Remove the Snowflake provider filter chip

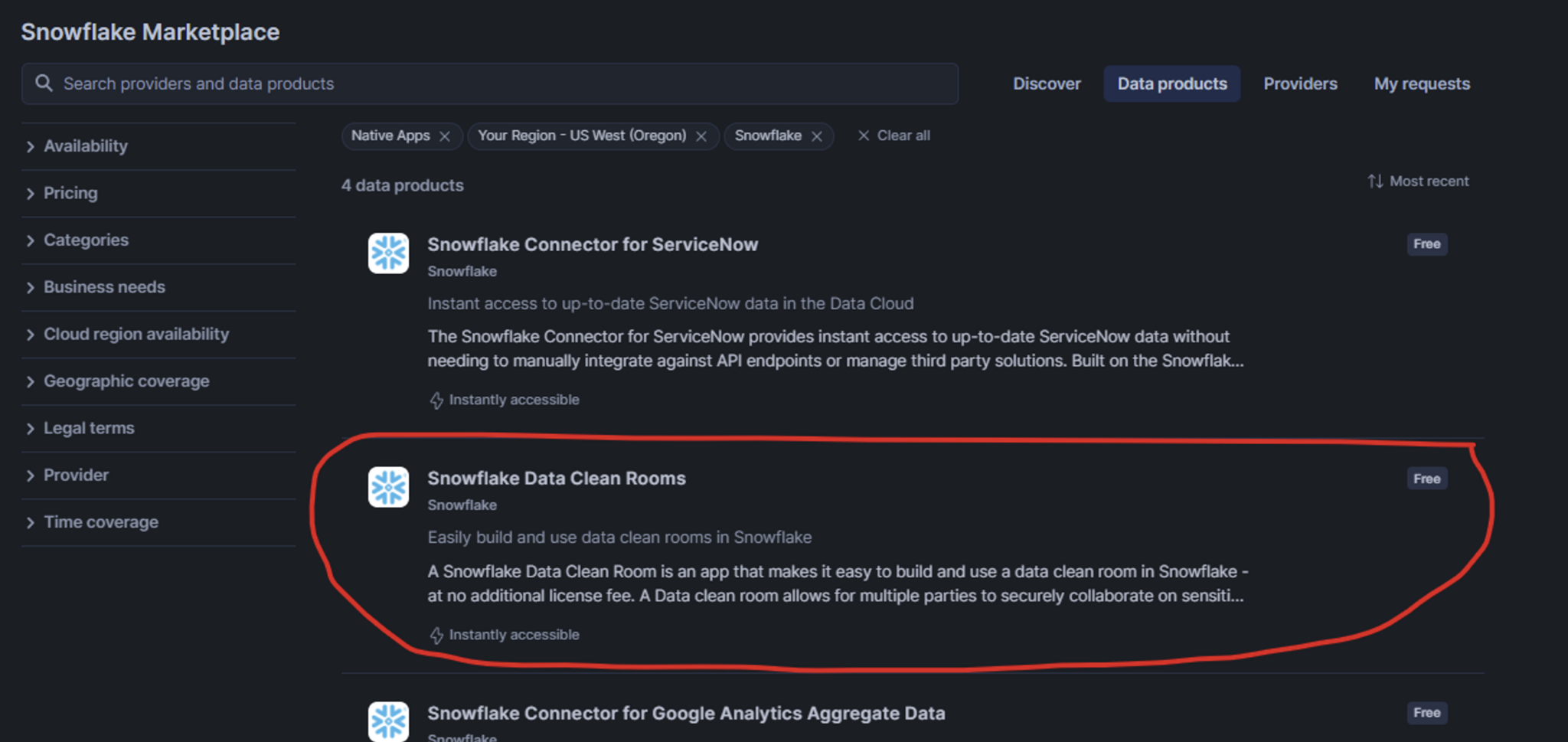point(818,136)
